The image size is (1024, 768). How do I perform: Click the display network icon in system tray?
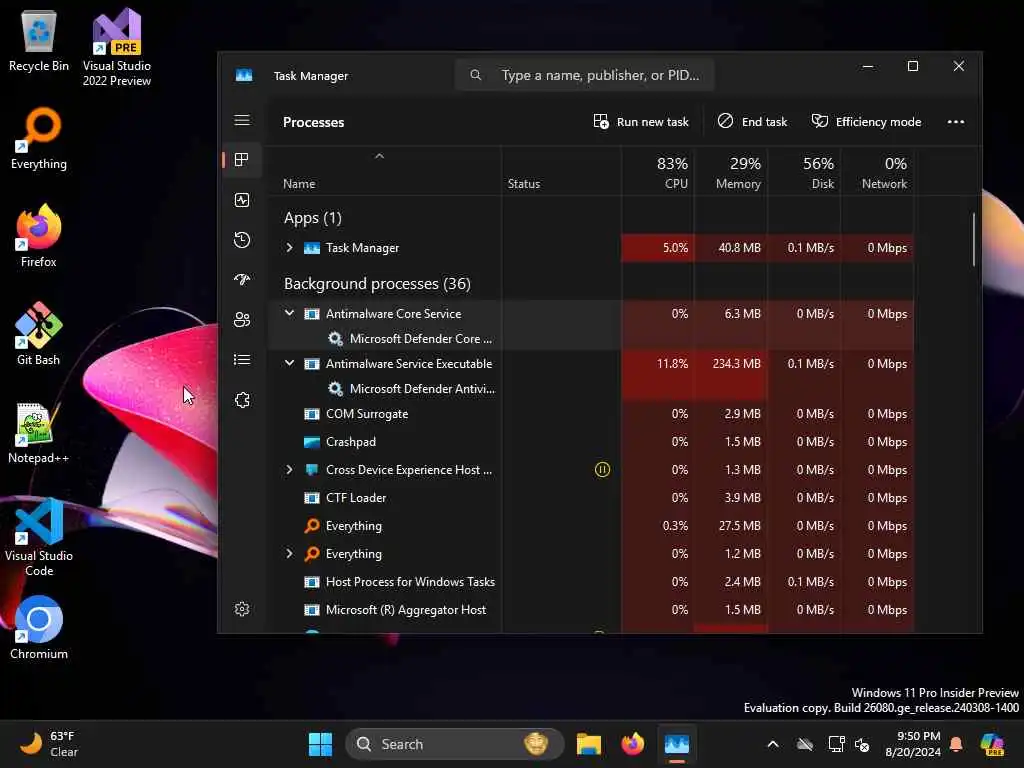point(836,744)
